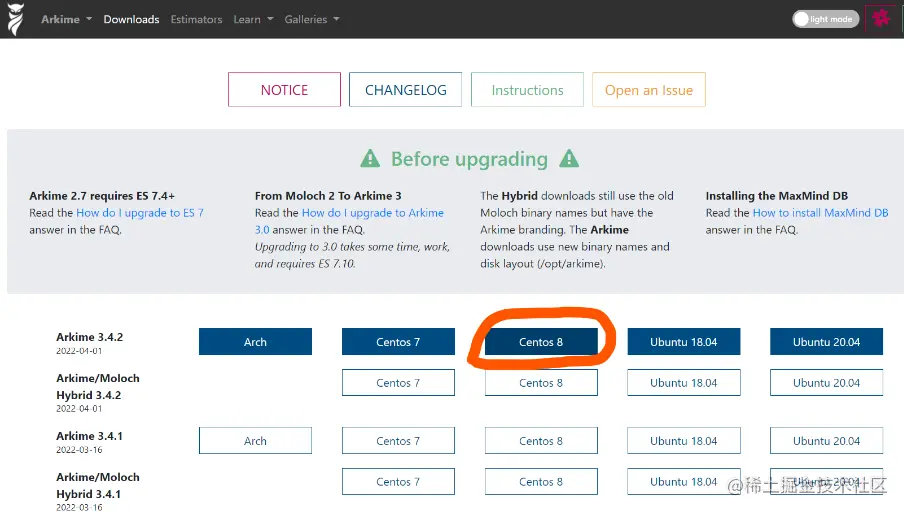Download Hybrid 3.4.2 Centos 7 package

(398, 383)
